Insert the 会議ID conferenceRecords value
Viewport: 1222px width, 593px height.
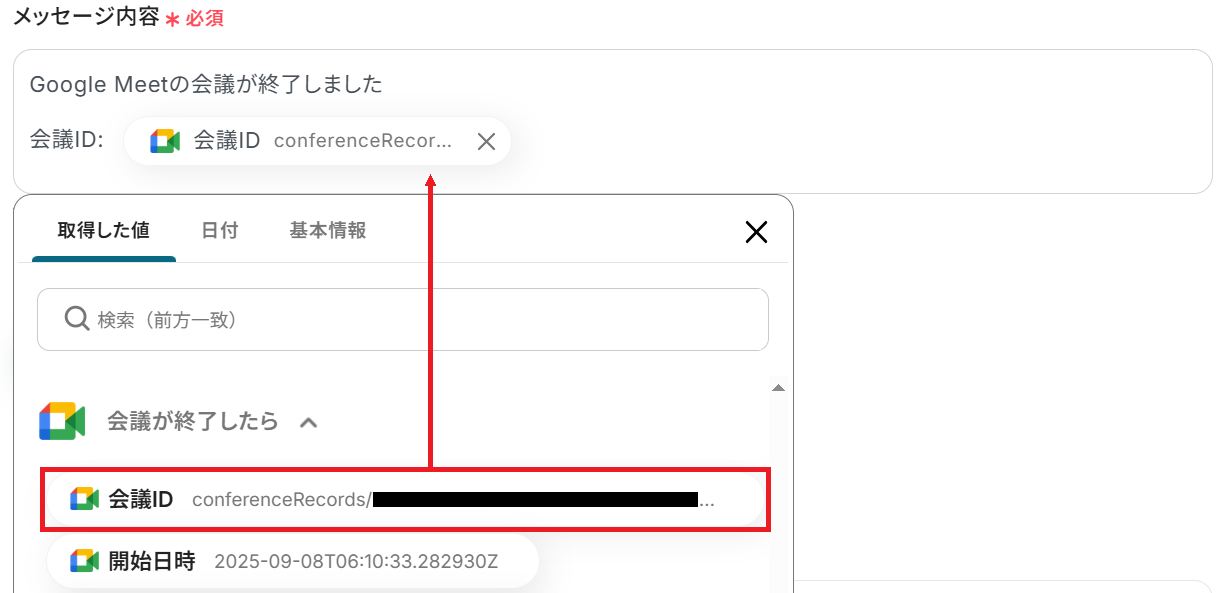406,499
